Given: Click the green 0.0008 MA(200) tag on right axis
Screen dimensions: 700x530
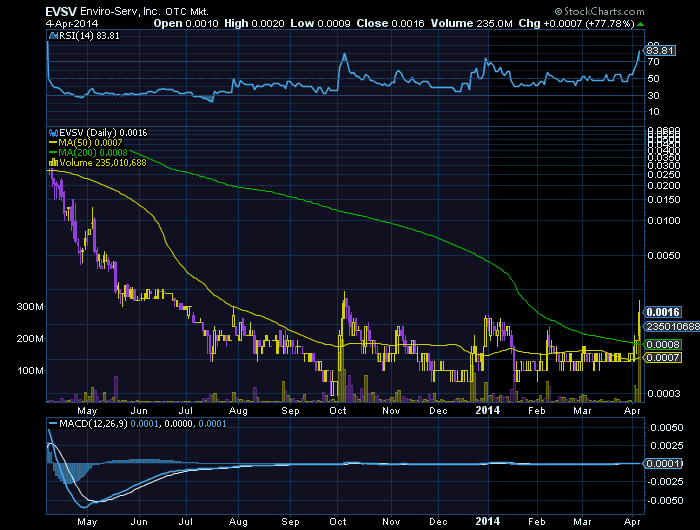Looking at the screenshot, I should [663, 344].
